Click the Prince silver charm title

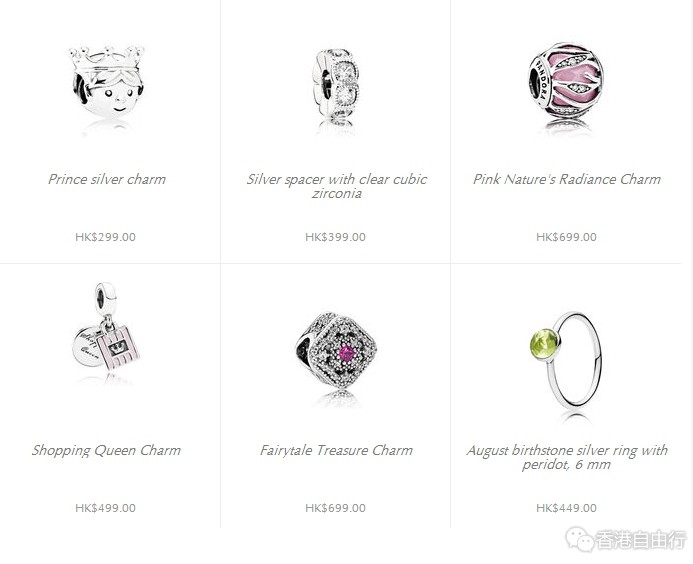click(x=107, y=179)
